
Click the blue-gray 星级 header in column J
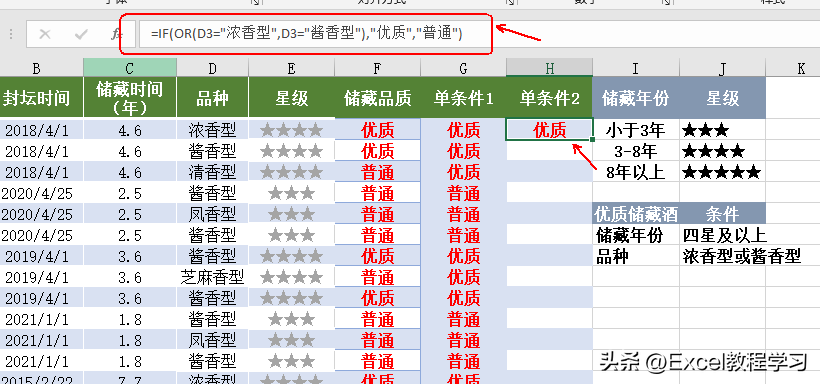tap(722, 97)
